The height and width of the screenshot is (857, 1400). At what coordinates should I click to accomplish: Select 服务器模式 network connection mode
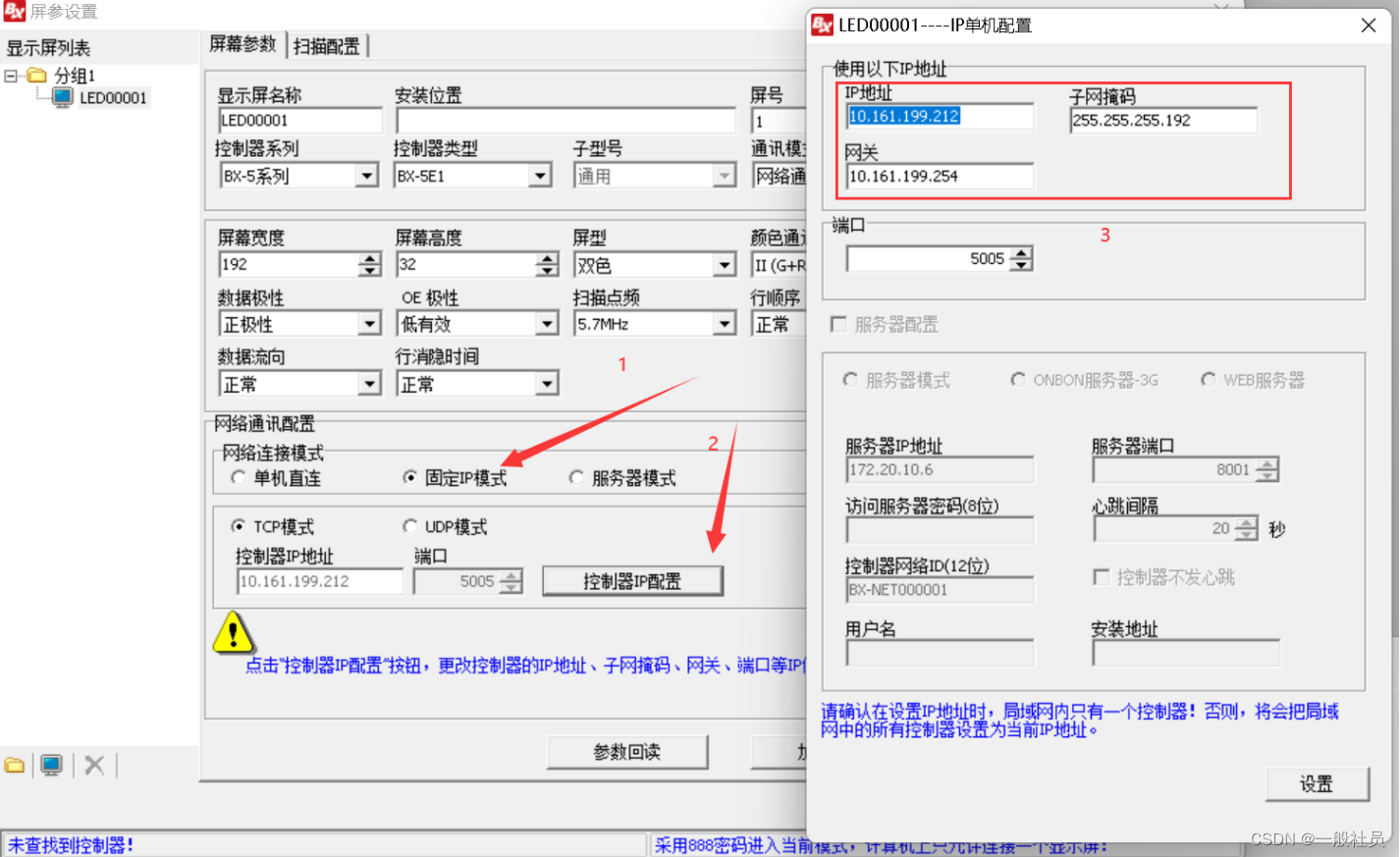576,478
